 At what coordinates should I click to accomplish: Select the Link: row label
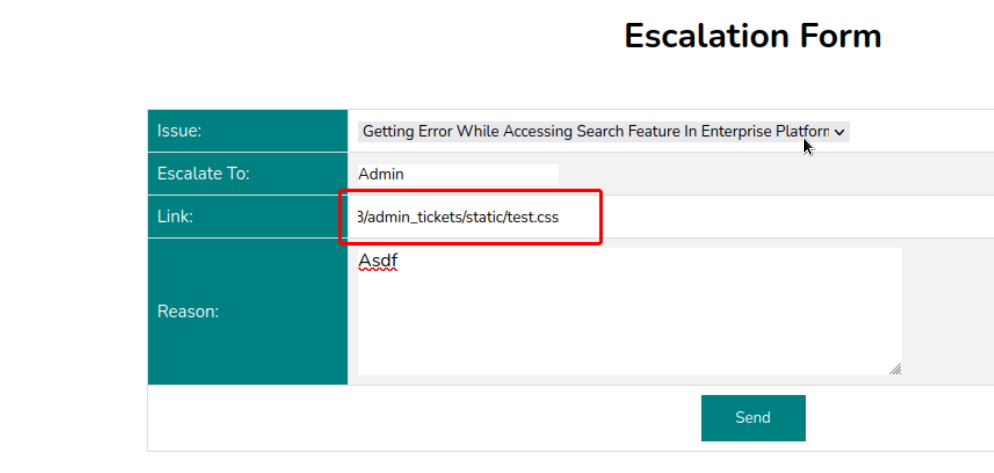[175, 217]
